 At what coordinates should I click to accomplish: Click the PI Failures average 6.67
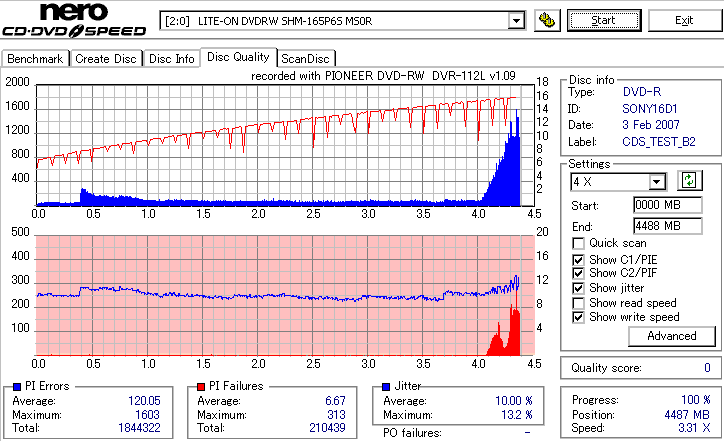click(x=335, y=401)
